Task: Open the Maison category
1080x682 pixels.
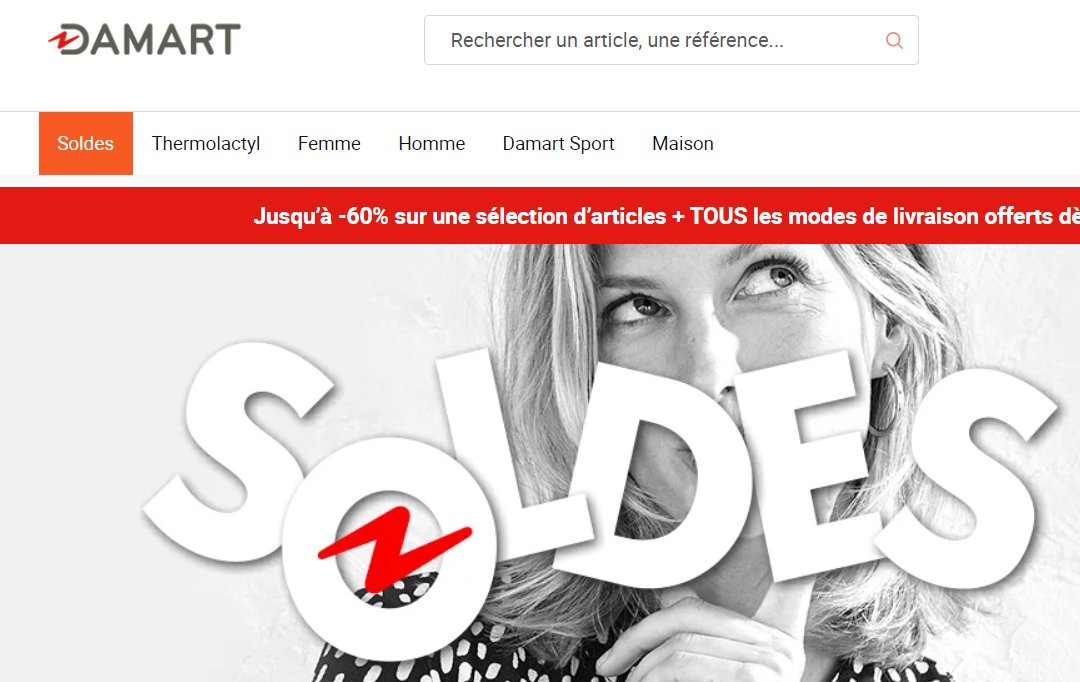Action: (x=683, y=143)
